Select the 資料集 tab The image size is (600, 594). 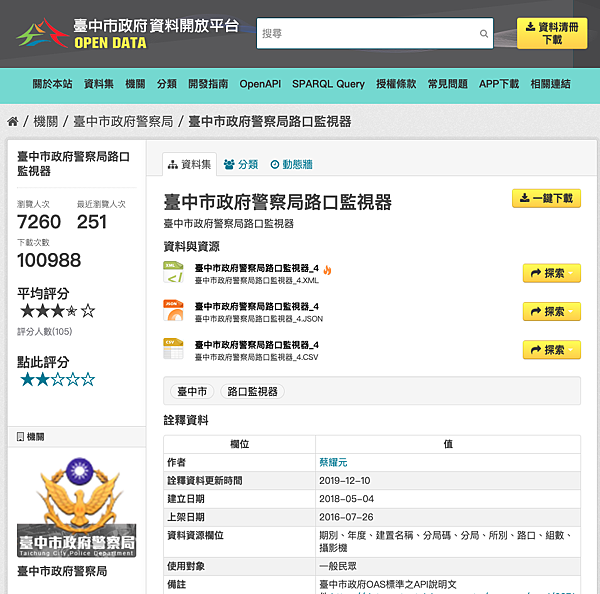point(189,165)
